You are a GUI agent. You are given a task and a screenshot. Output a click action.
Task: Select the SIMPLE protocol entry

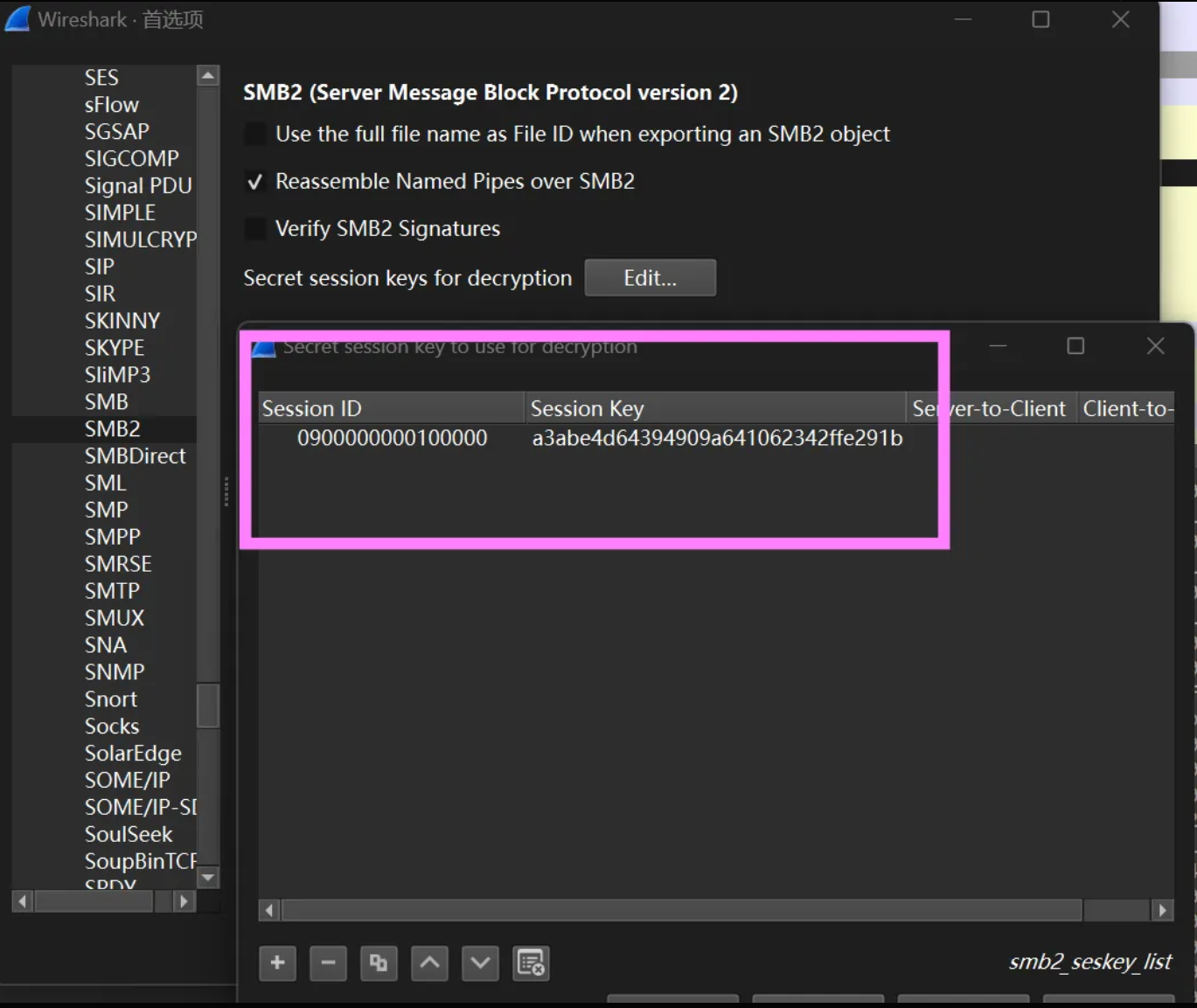click(x=120, y=212)
